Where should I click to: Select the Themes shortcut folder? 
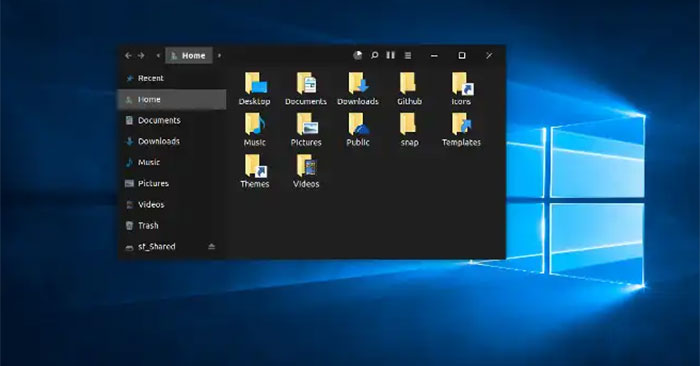(x=255, y=166)
